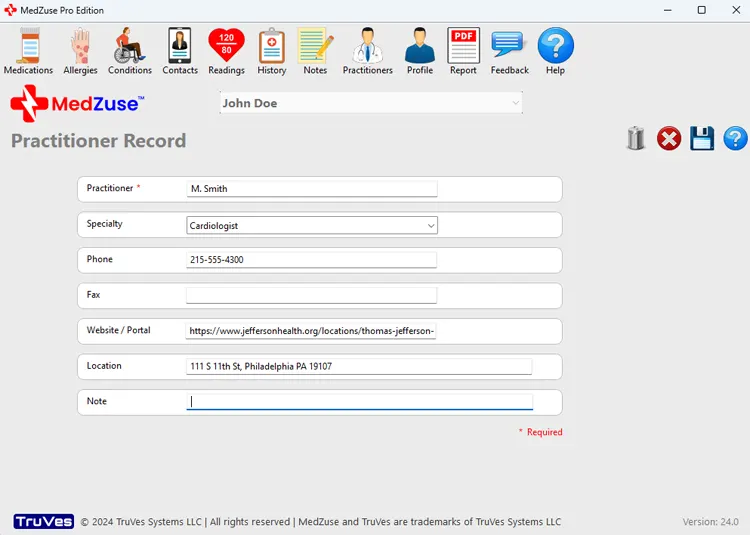
Task: Click the Fax input field
Action: (x=312, y=295)
